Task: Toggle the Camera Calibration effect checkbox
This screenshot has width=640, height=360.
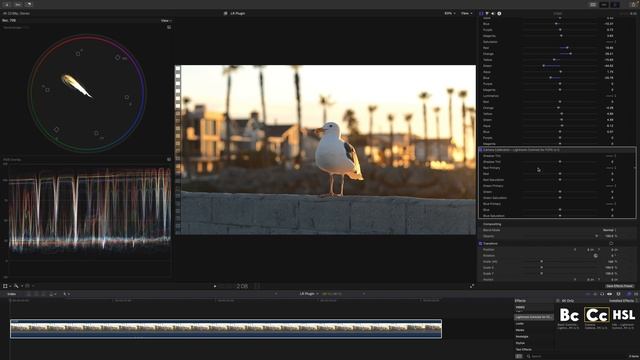Action: (480, 150)
